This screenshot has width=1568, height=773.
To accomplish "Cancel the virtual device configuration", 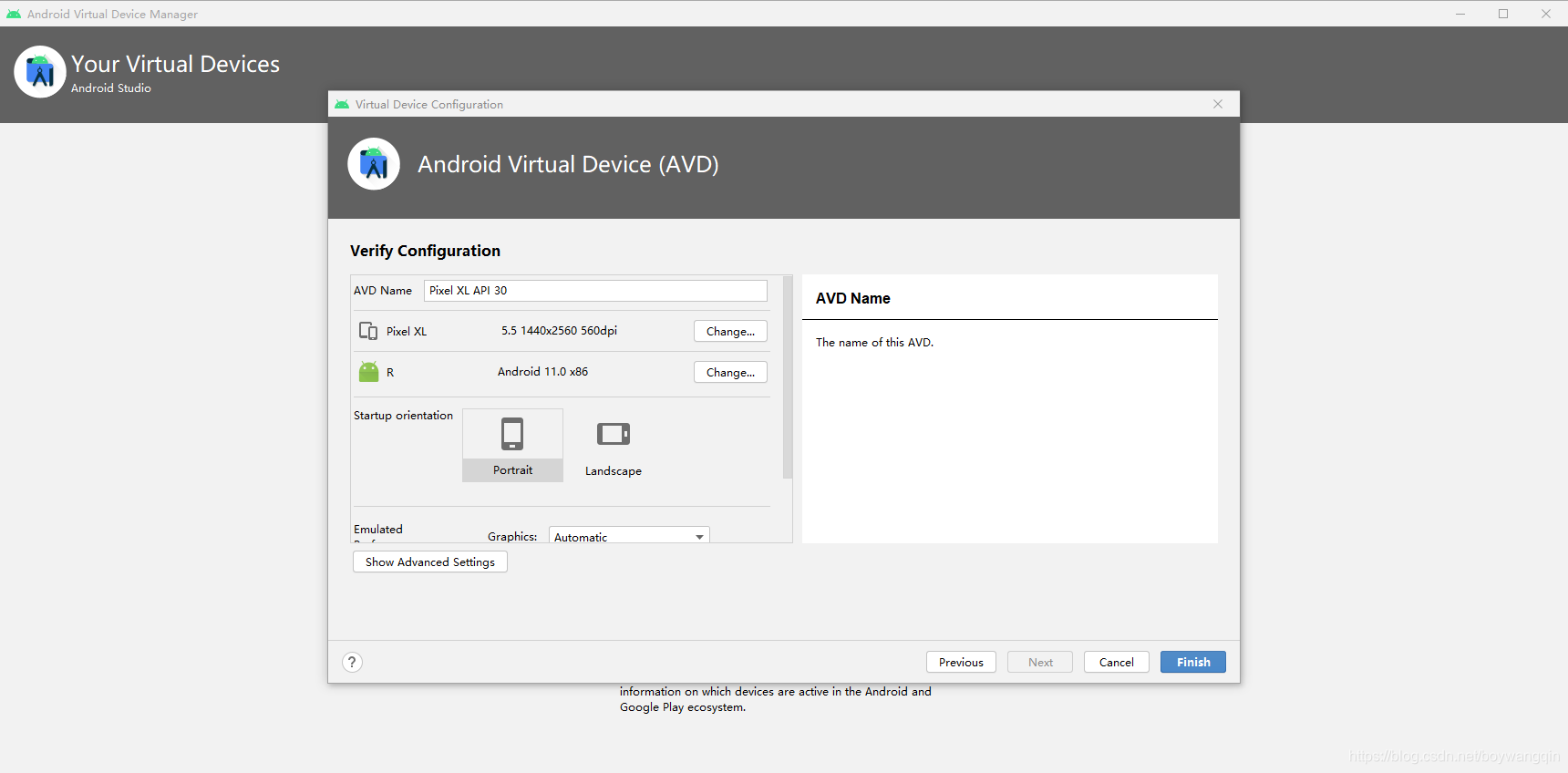I will point(1117,662).
